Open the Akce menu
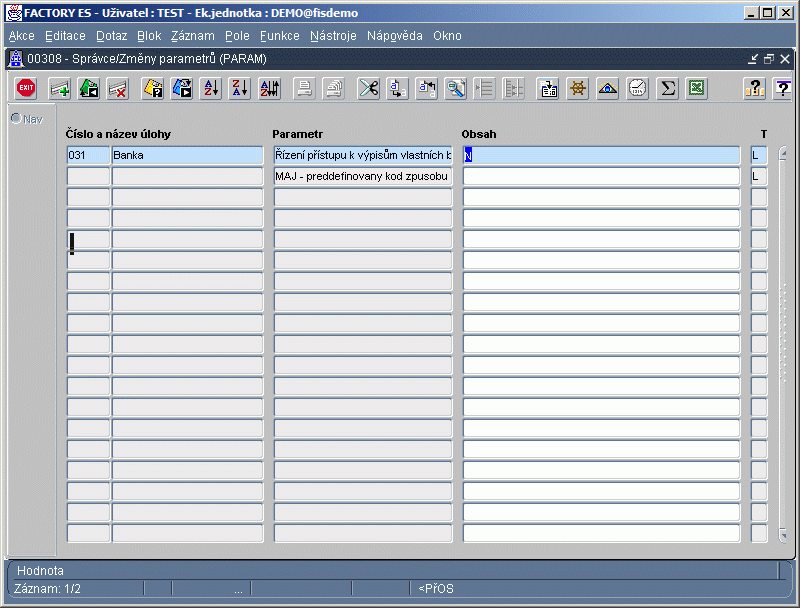 point(21,36)
